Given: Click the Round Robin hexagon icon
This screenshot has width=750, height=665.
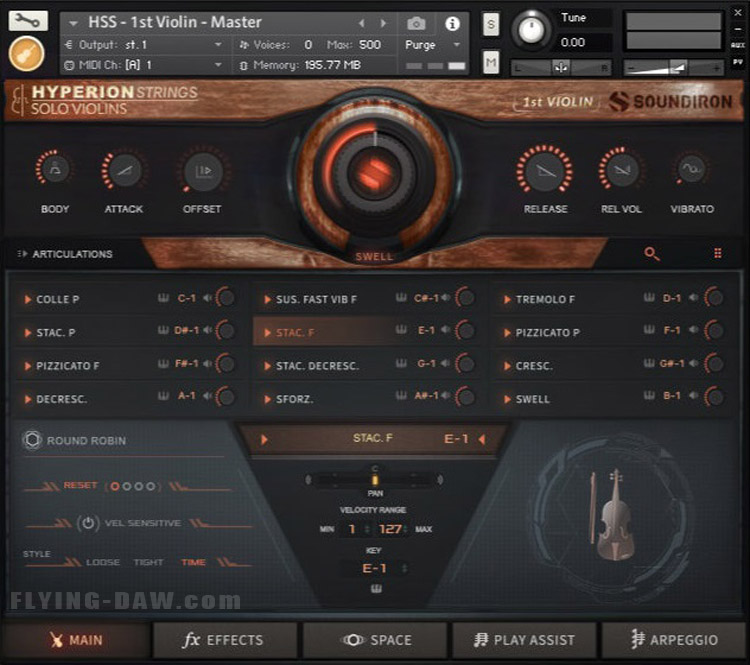Looking at the screenshot, I should 33,440.
